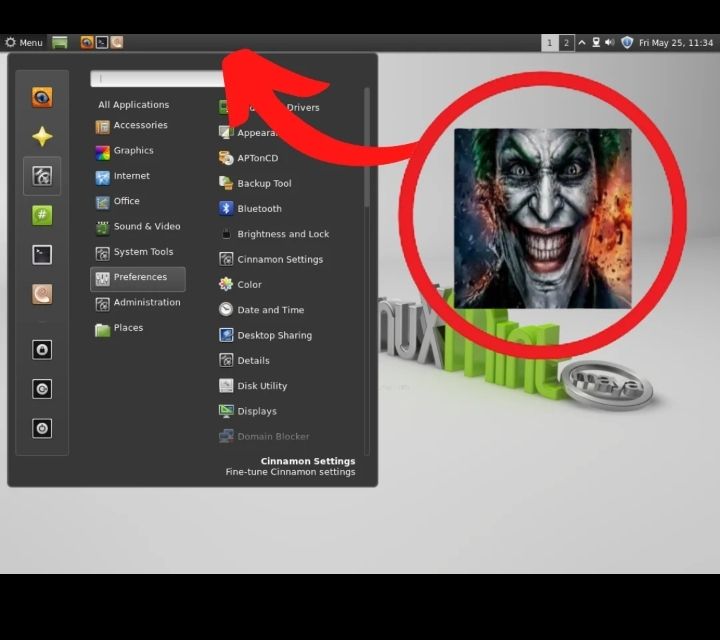Open the calendar from the clock

click(676, 43)
